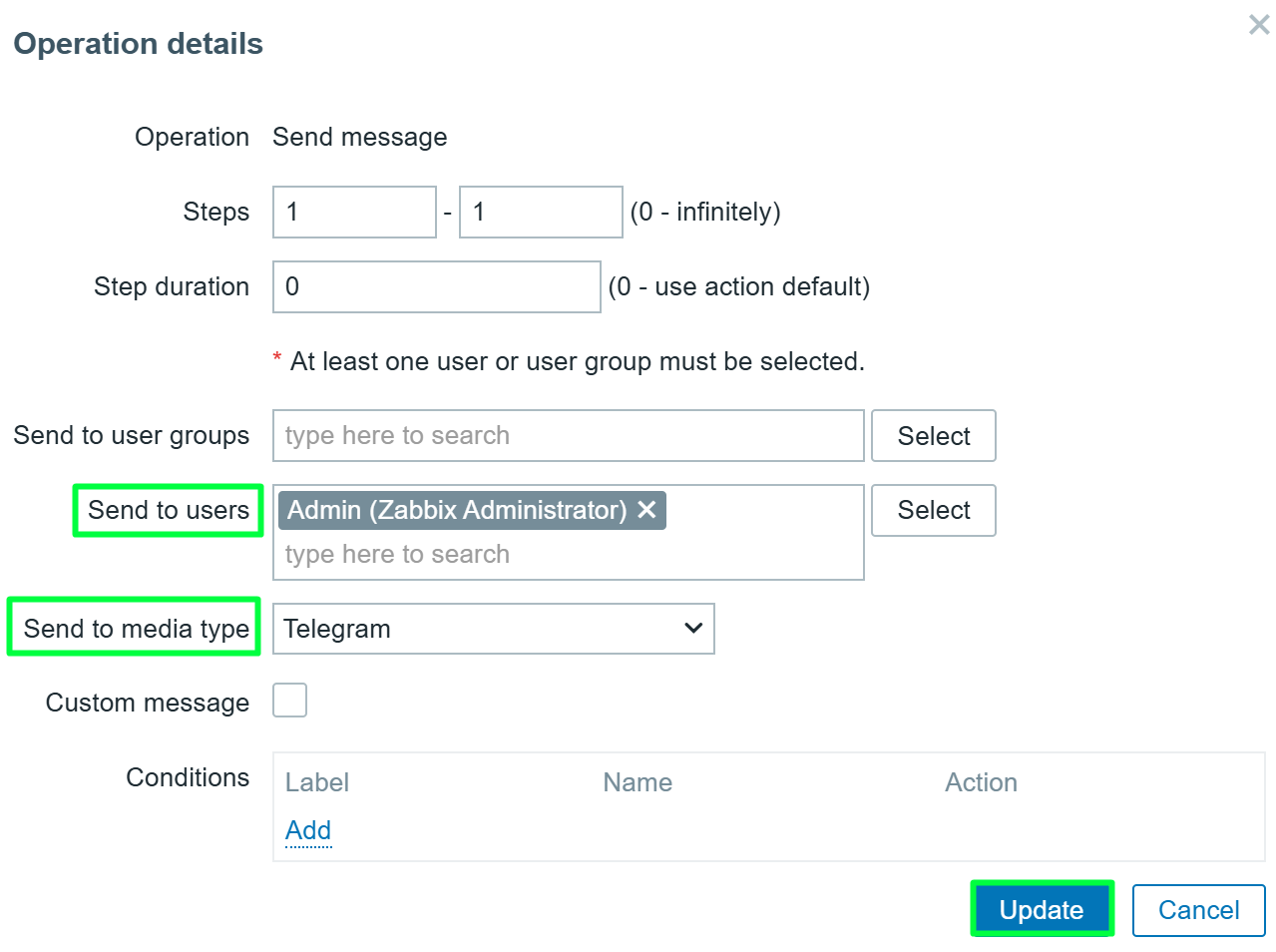This screenshot has height=952, width=1276.
Task: Remove Admin (Zabbix Administrator) user tag
Action: coord(646,510)
